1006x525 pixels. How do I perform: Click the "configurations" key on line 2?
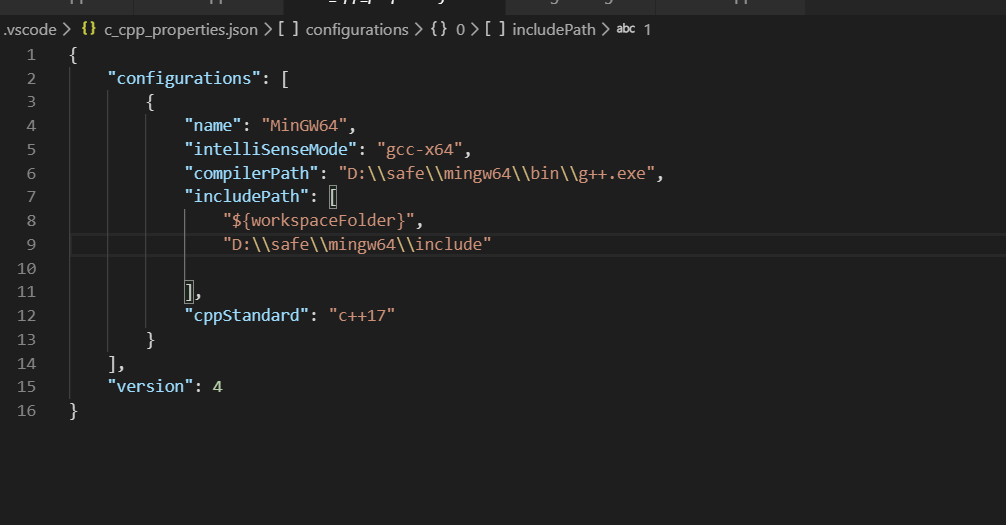(184, 78)
